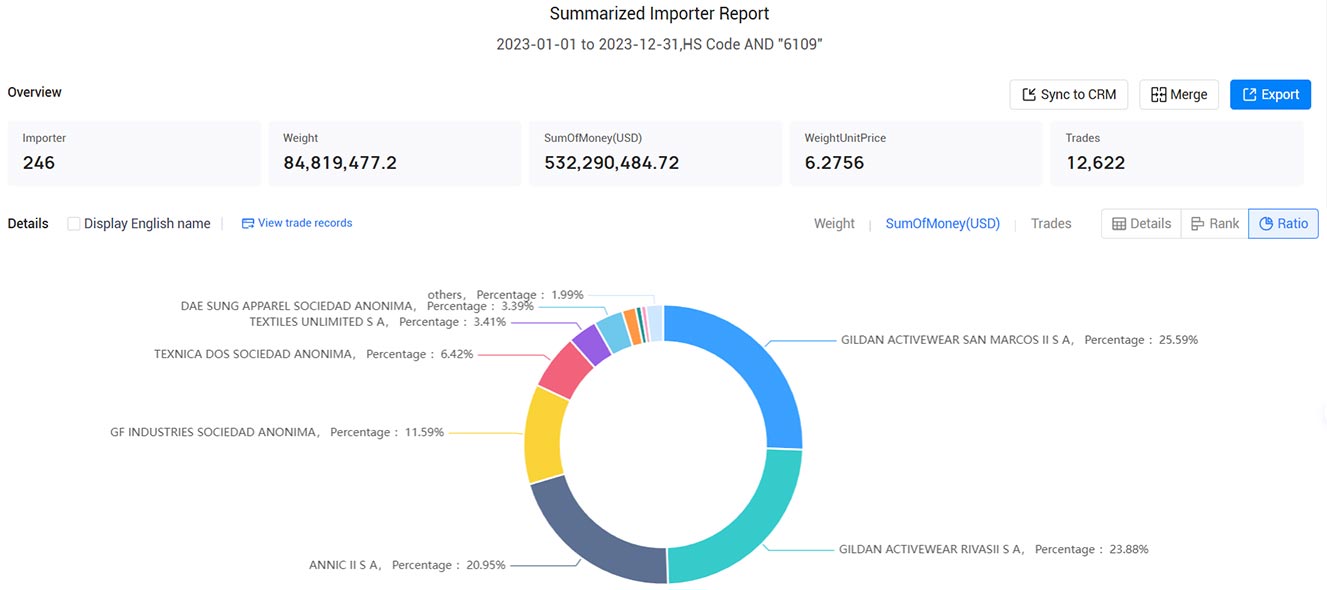Click the date range and HS Code subtitle
Viewport: 1327px width, 590px height.
click(659, 45)
